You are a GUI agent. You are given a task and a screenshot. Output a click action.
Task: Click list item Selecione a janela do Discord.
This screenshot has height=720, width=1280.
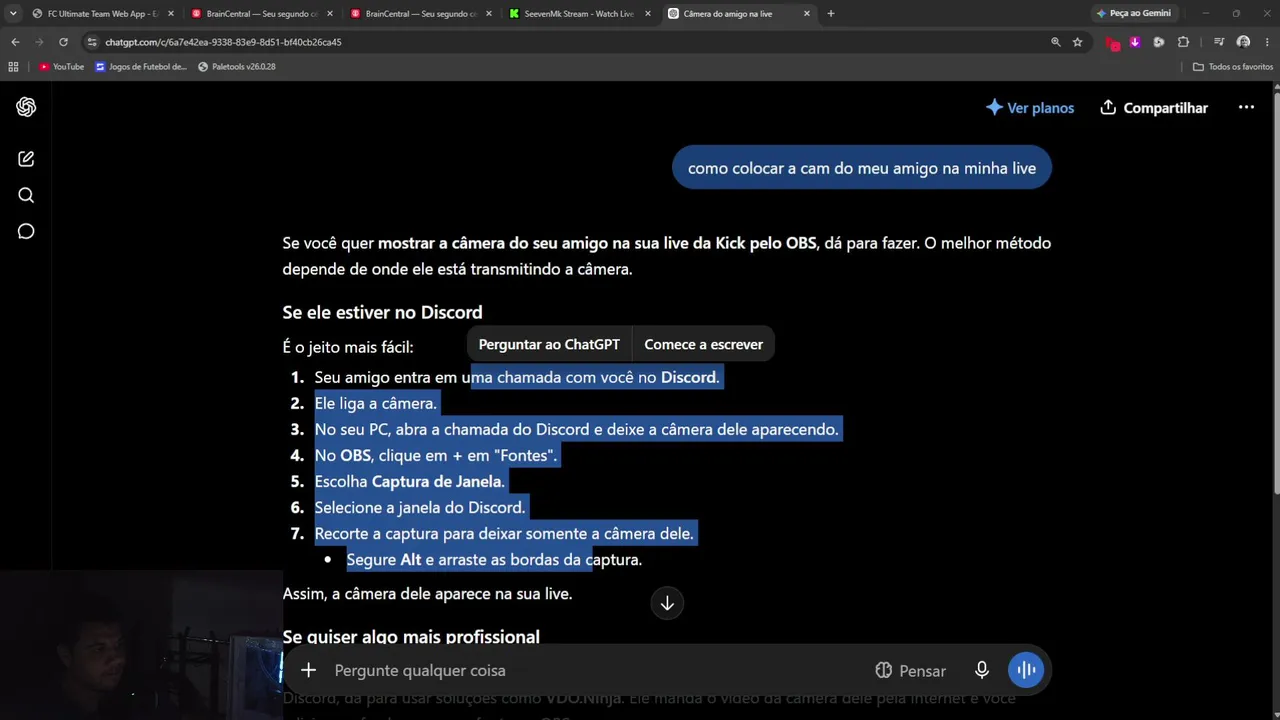tap(420, 507)
